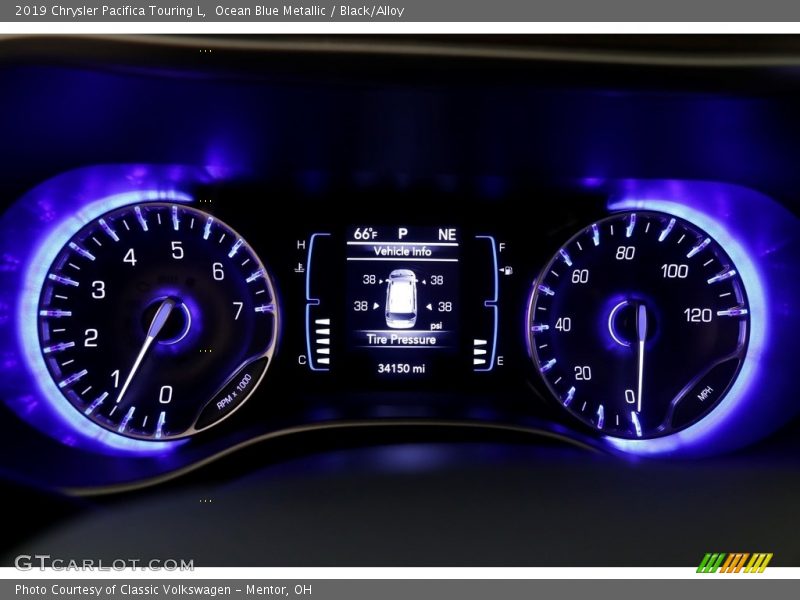Toggle the rear-right tire pressure arrow
The image size is (800, 600).
tap(428, 306)
